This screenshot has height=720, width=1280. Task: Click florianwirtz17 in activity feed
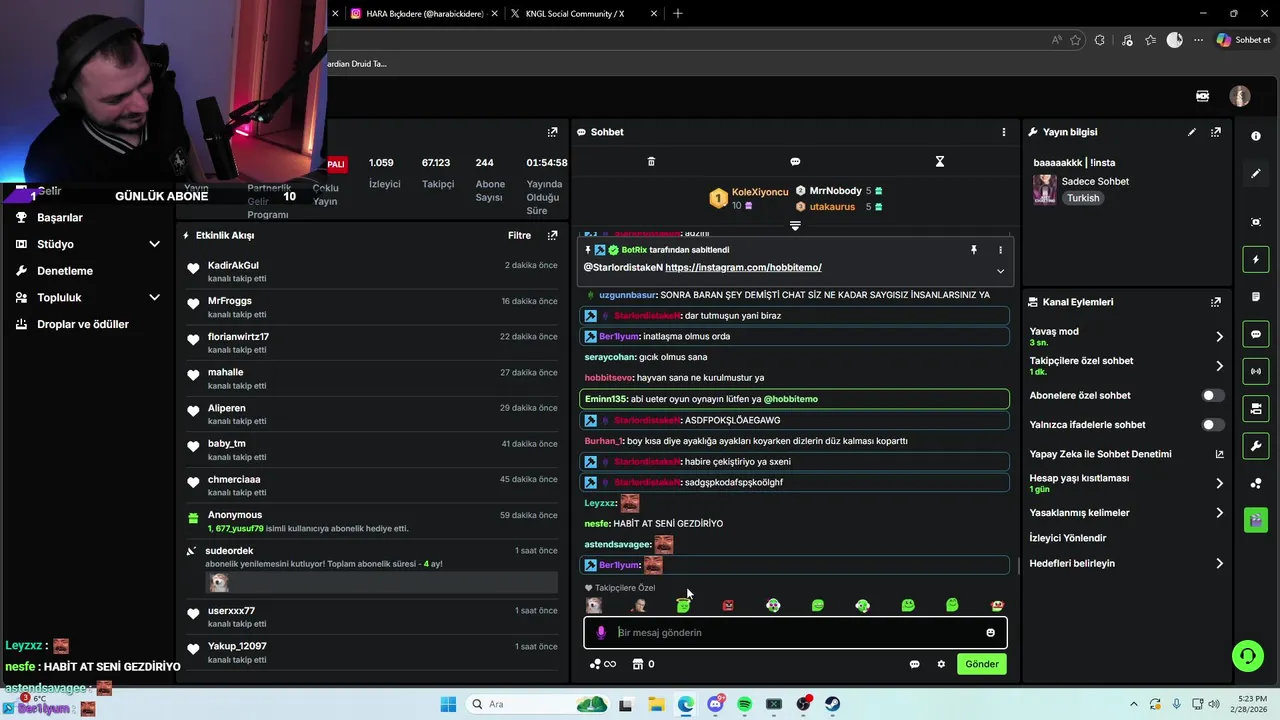[238, 337]
